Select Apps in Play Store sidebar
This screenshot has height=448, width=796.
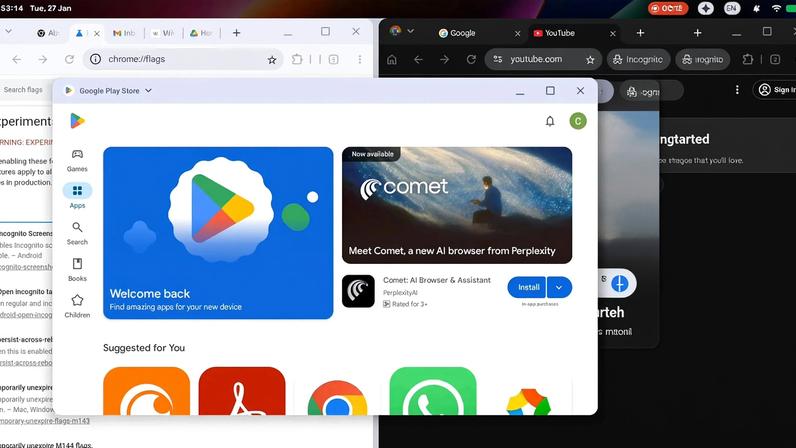pyautogui.click(x=77, y=196)
